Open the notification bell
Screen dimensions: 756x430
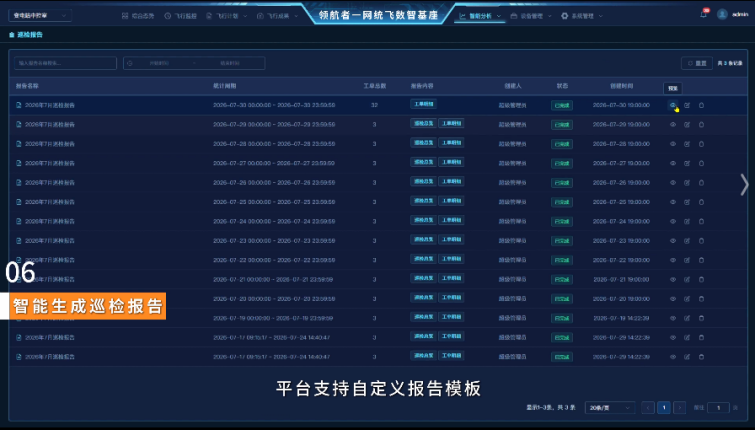pyautogui.click(x=703, y=14)
